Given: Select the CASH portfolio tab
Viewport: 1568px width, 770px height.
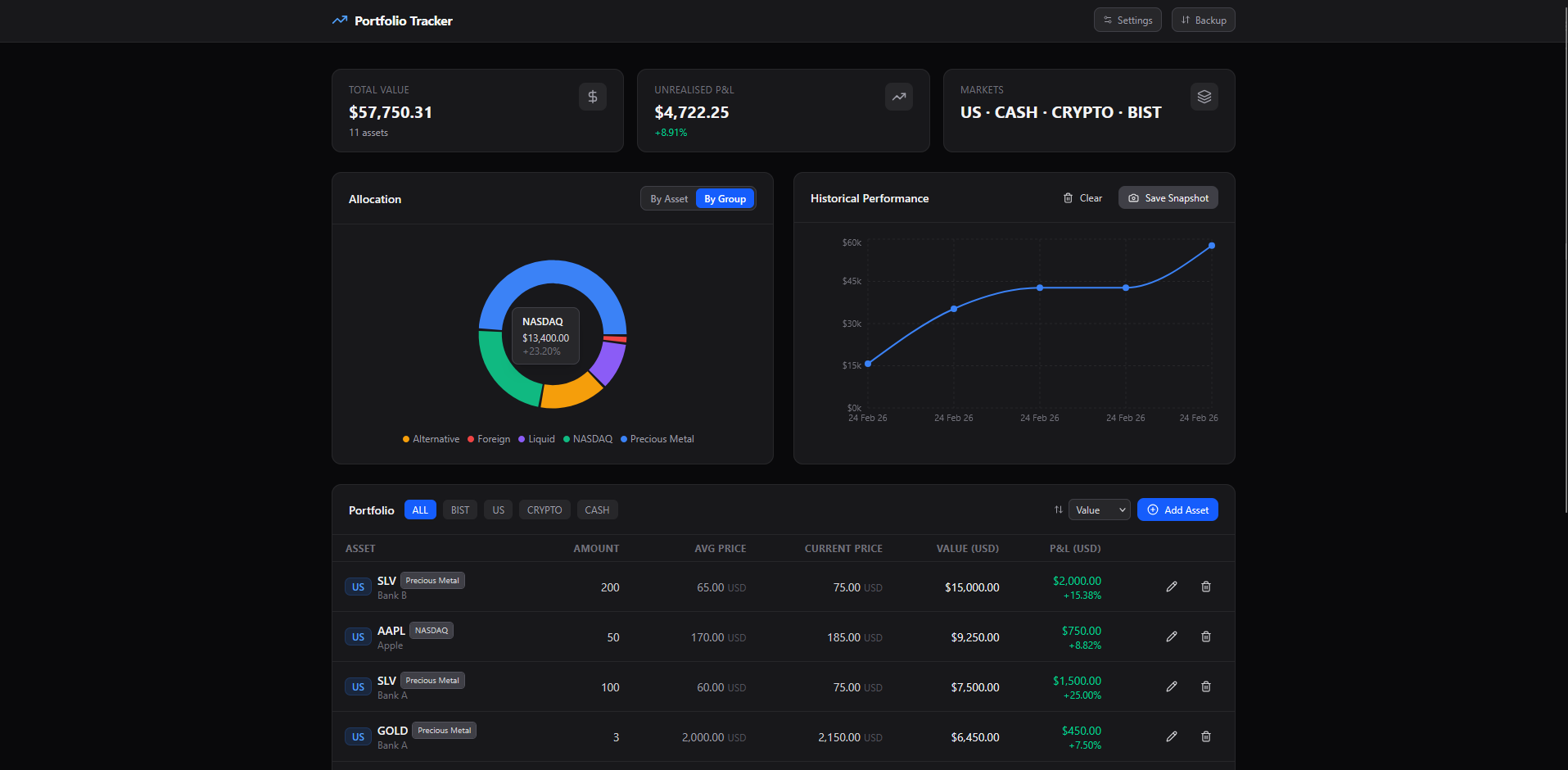Looking at the screenshot, I should coord(597,510).
